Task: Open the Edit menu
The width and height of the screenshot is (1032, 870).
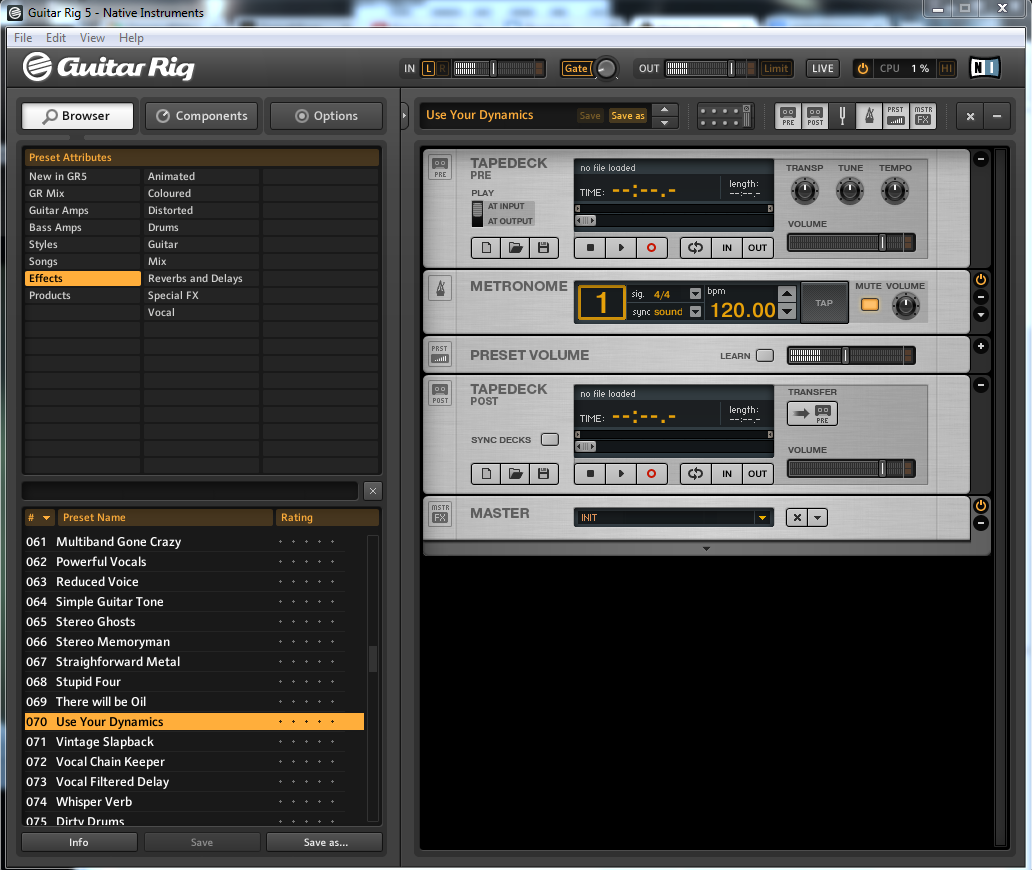Action: 56,38
